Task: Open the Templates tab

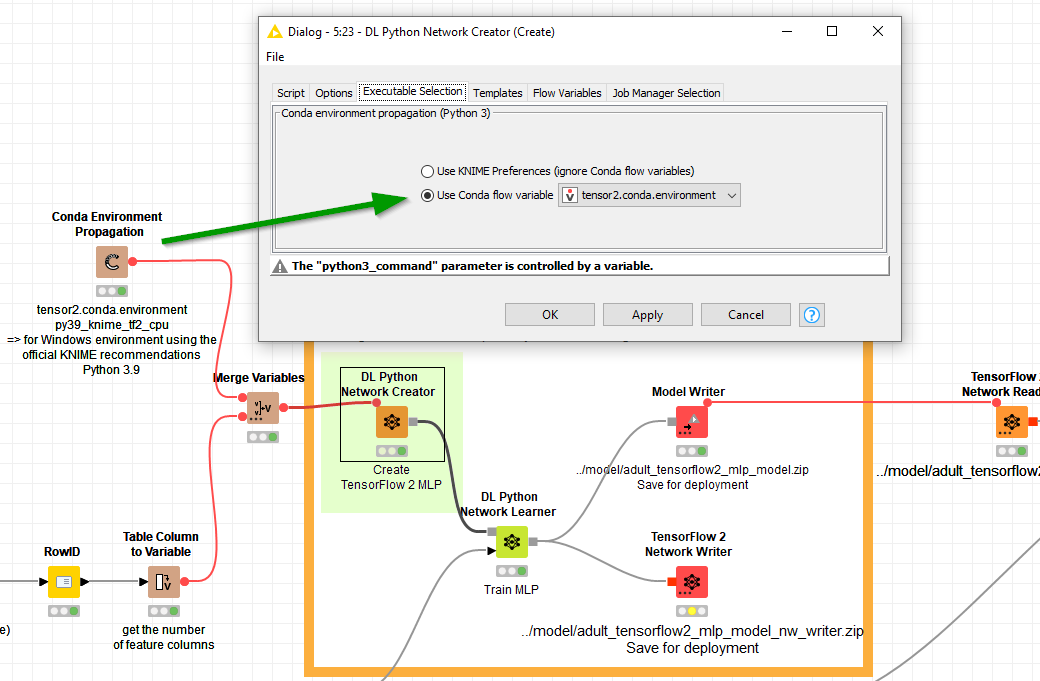Action: point(497,92)
